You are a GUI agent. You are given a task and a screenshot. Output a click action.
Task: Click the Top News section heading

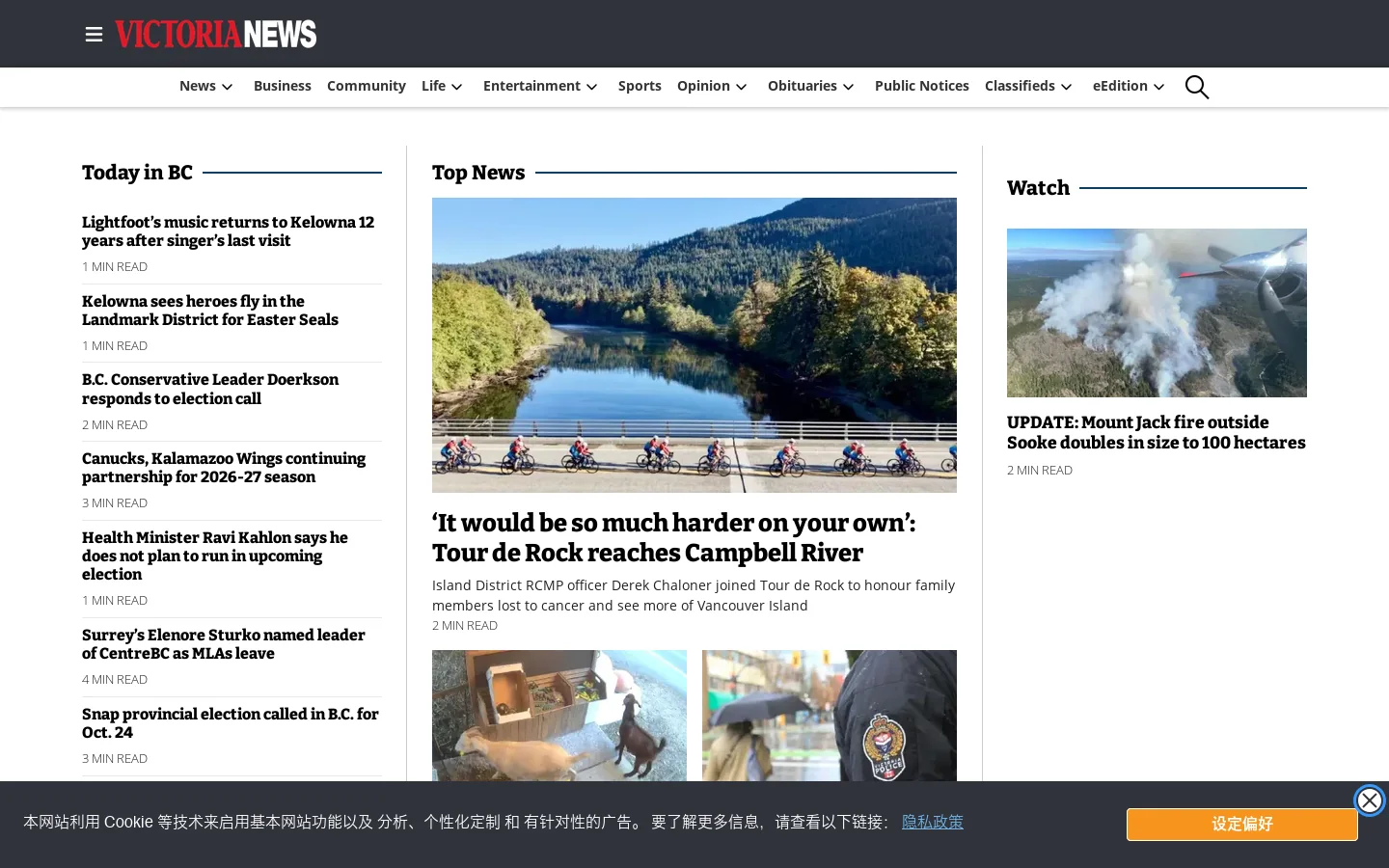(478, 173)
